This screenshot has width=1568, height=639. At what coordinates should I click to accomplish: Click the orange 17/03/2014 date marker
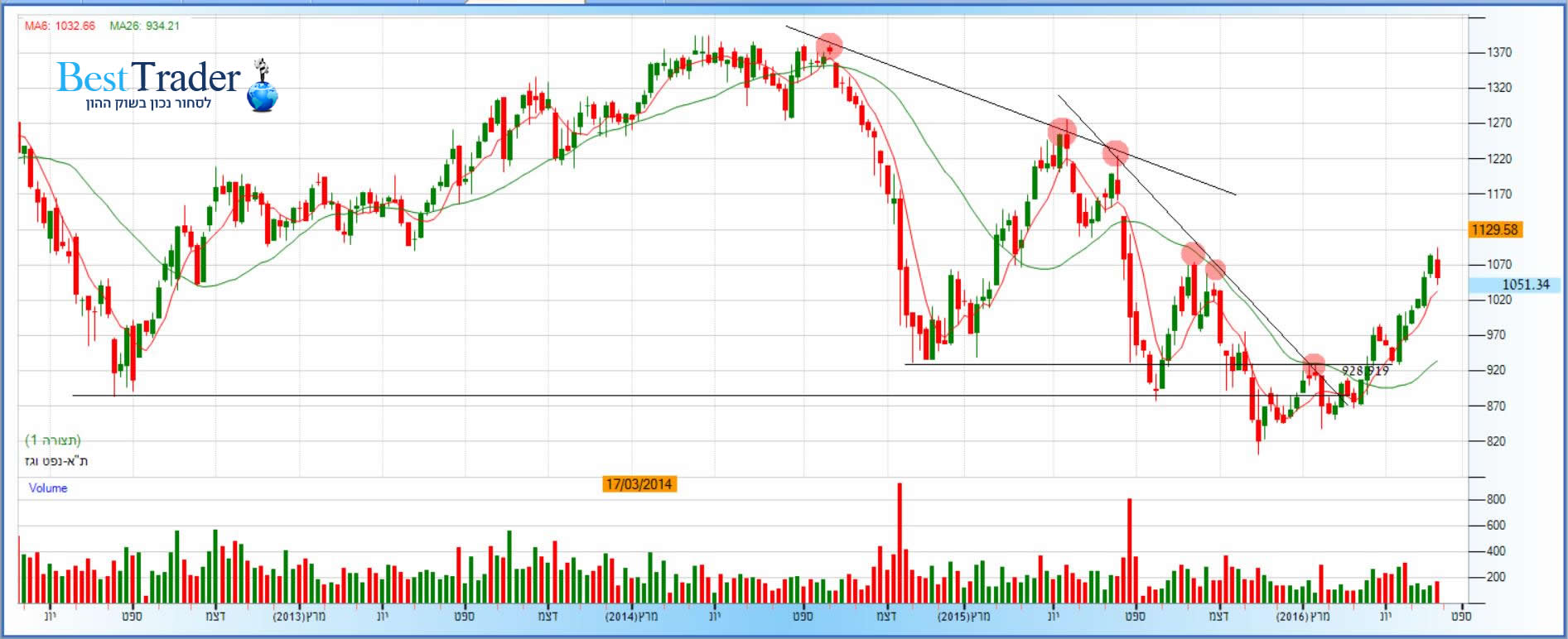(x=639, y=484)
